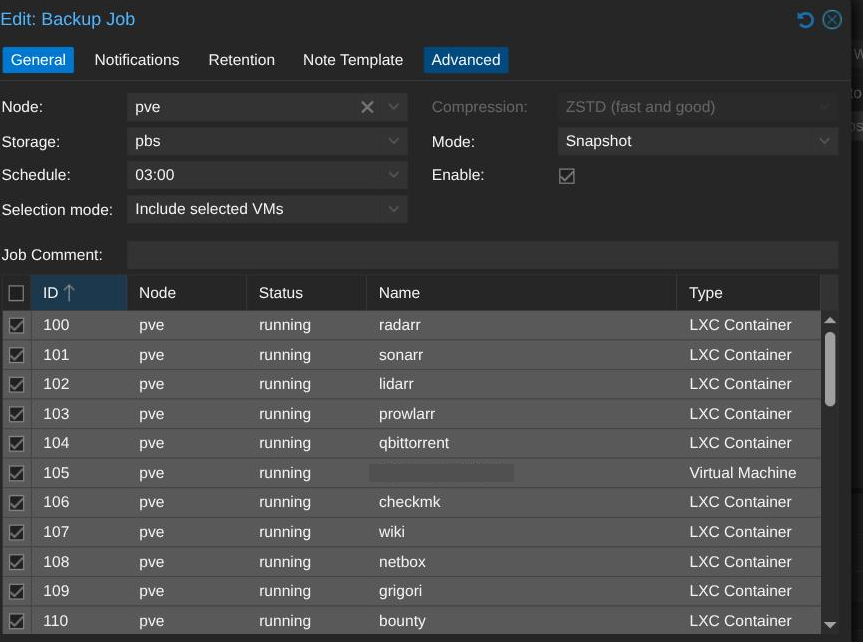Image resolution: width=863 pixels, height=642 pixels.
Task: Toggle the Enable checkbox
Action: pos(566,176)
